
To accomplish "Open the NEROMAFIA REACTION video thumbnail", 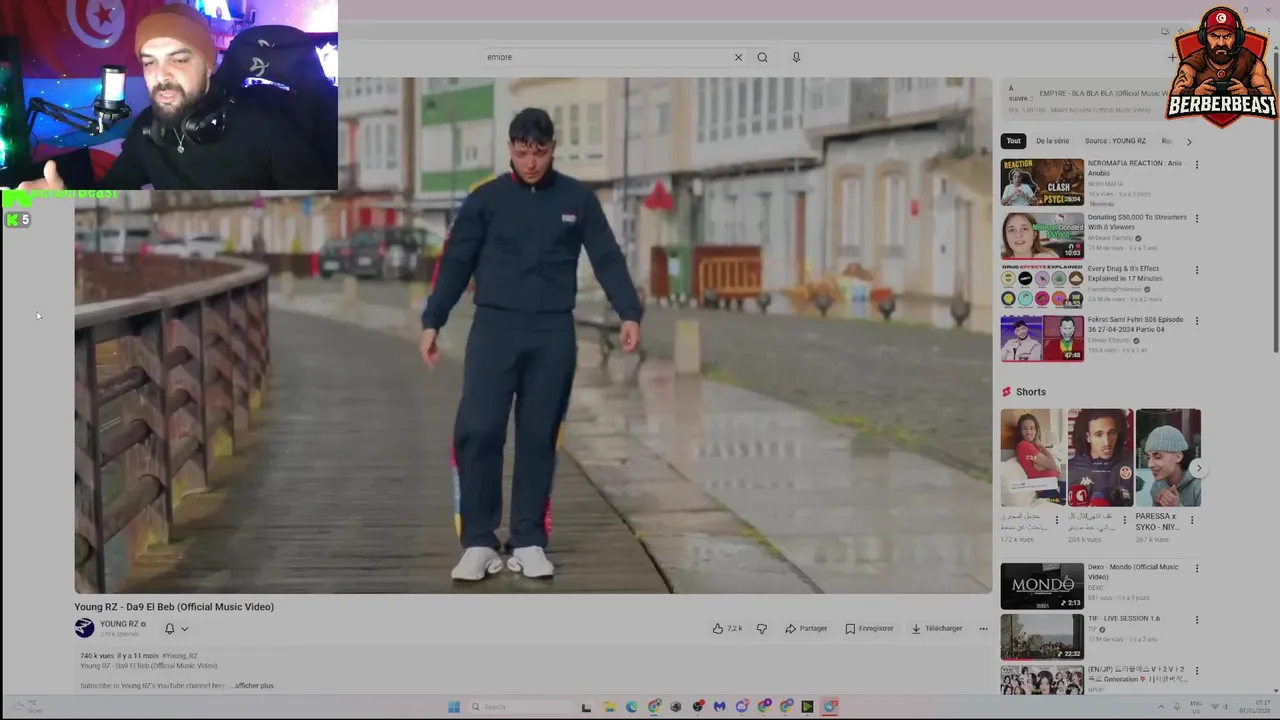I will [1042, 182].
